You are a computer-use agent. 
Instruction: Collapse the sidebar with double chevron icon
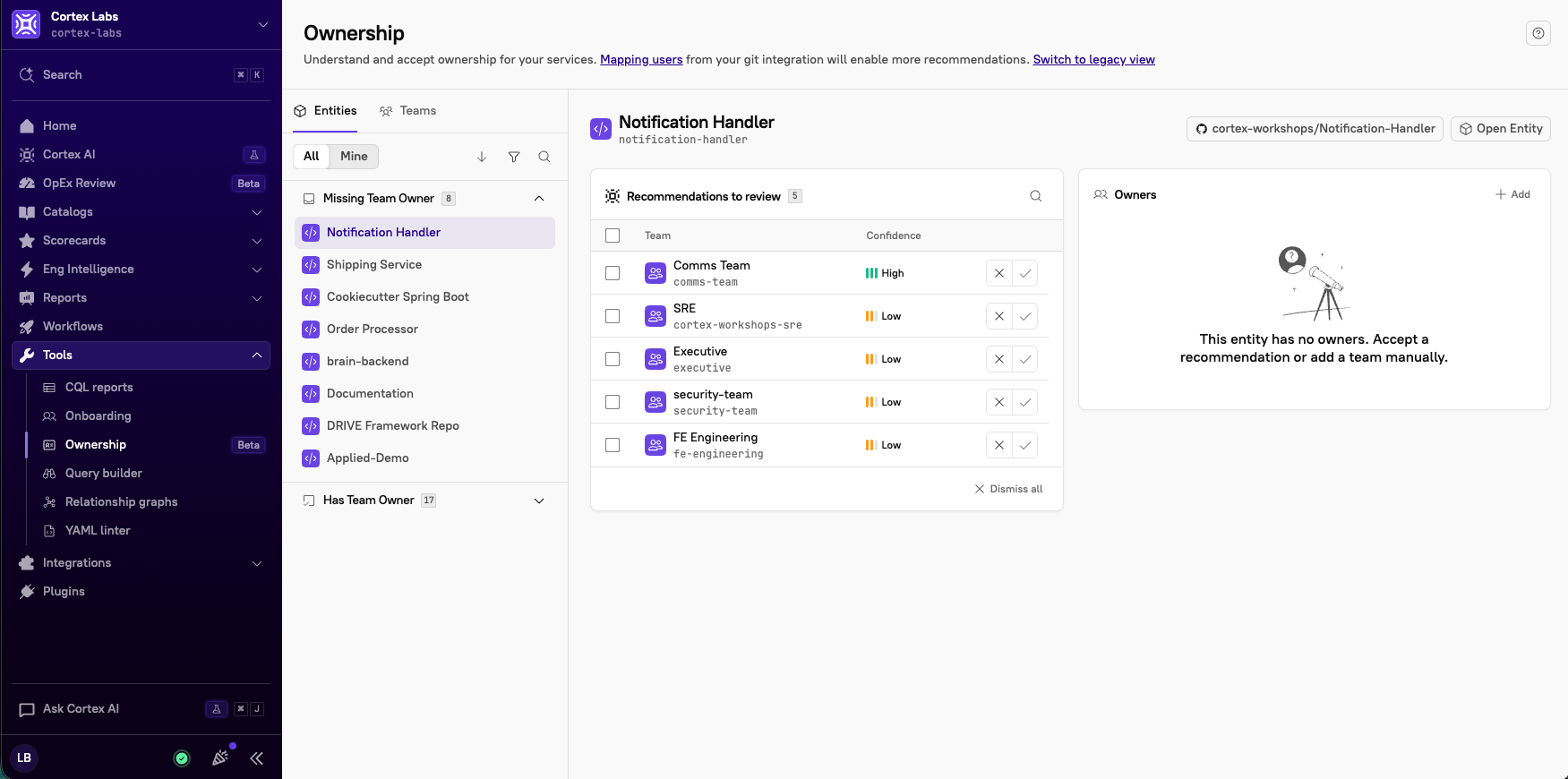click(256, 758)
